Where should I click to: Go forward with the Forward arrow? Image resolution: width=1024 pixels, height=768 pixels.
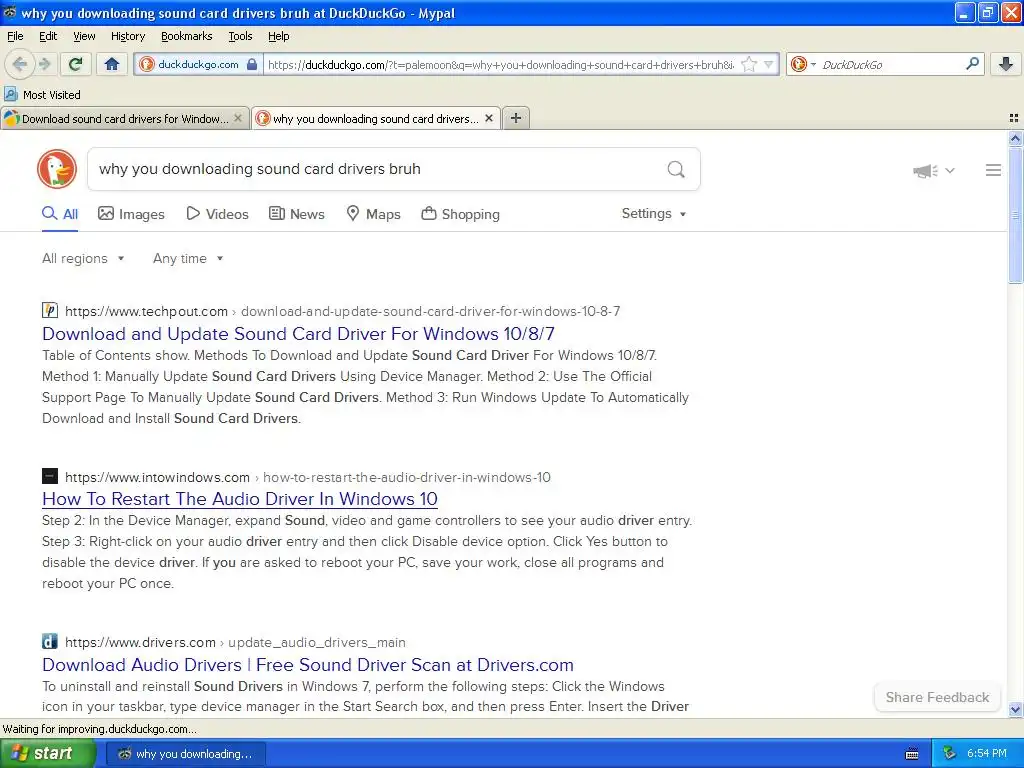point(45,64)
